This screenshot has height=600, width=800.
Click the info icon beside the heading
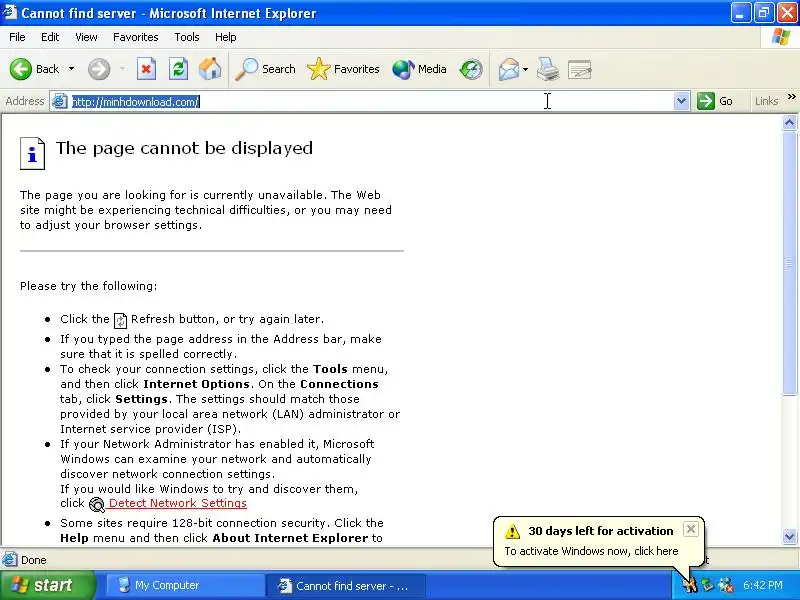[x=32, y=153]
